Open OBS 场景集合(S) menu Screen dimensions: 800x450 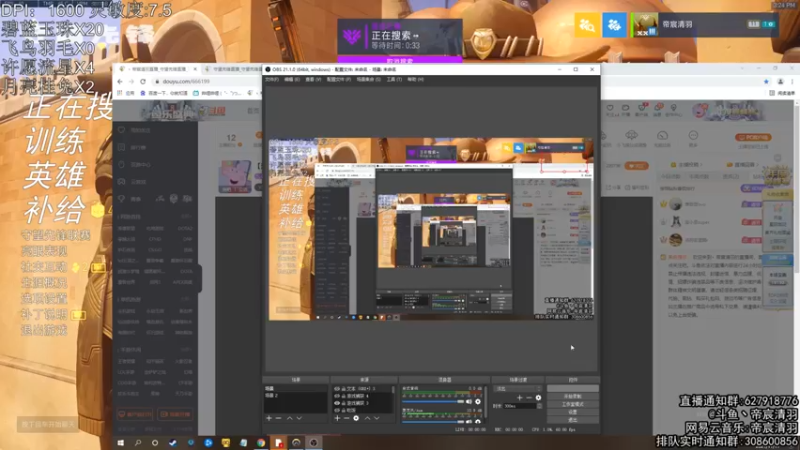368,80
